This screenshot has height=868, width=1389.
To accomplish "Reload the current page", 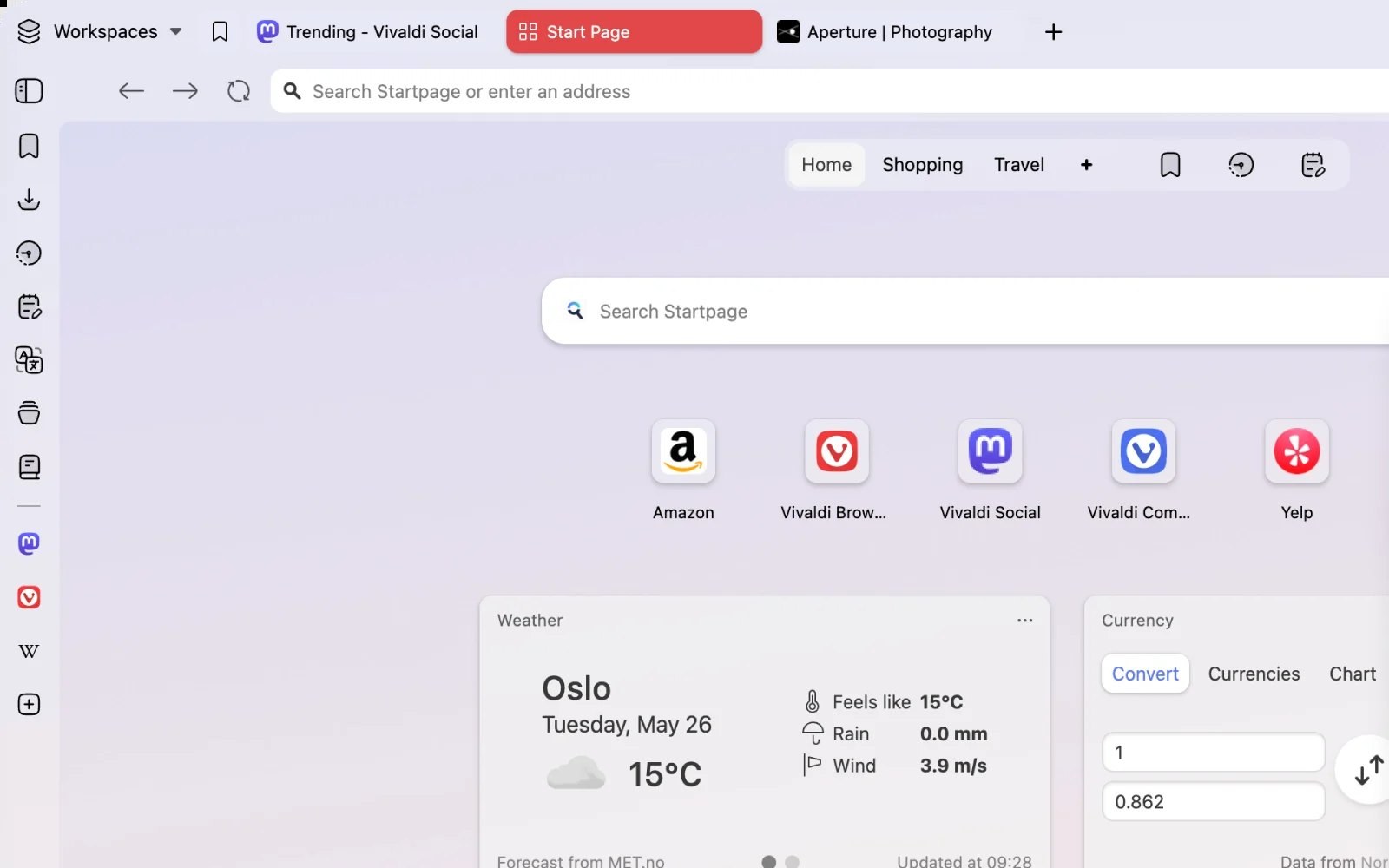I will point(239,91).
